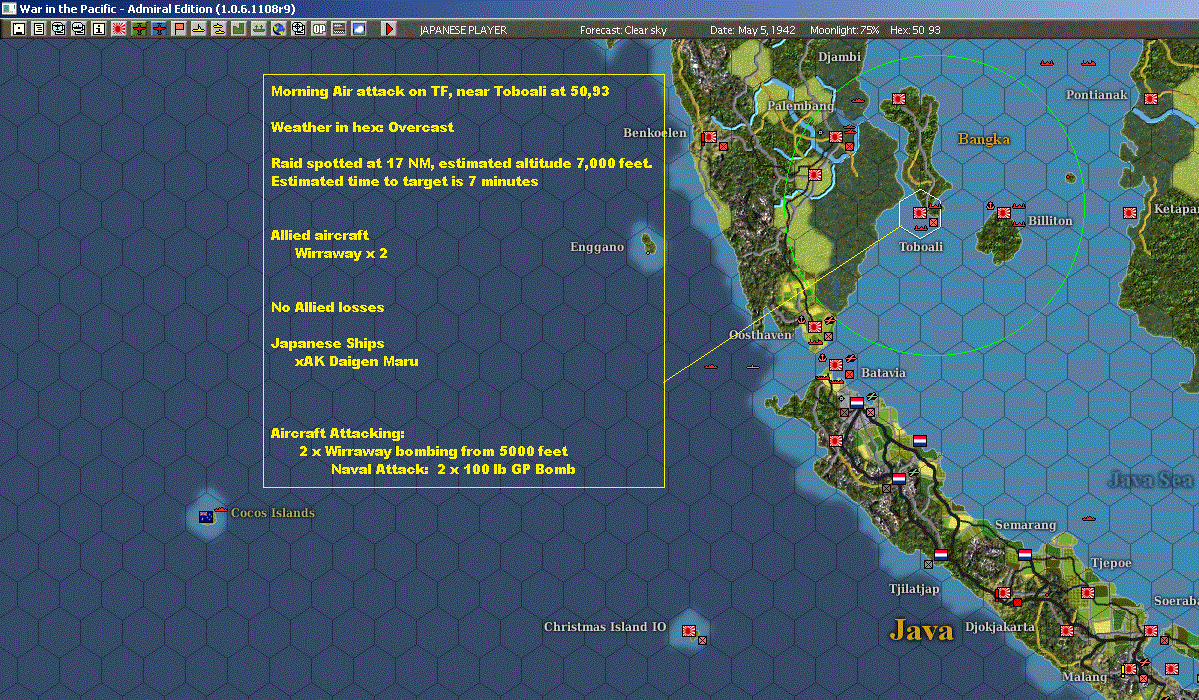Click the Australian flag at Cocos Islands
Viewport: 1199px width, 700px height.
tap(206, 517)
